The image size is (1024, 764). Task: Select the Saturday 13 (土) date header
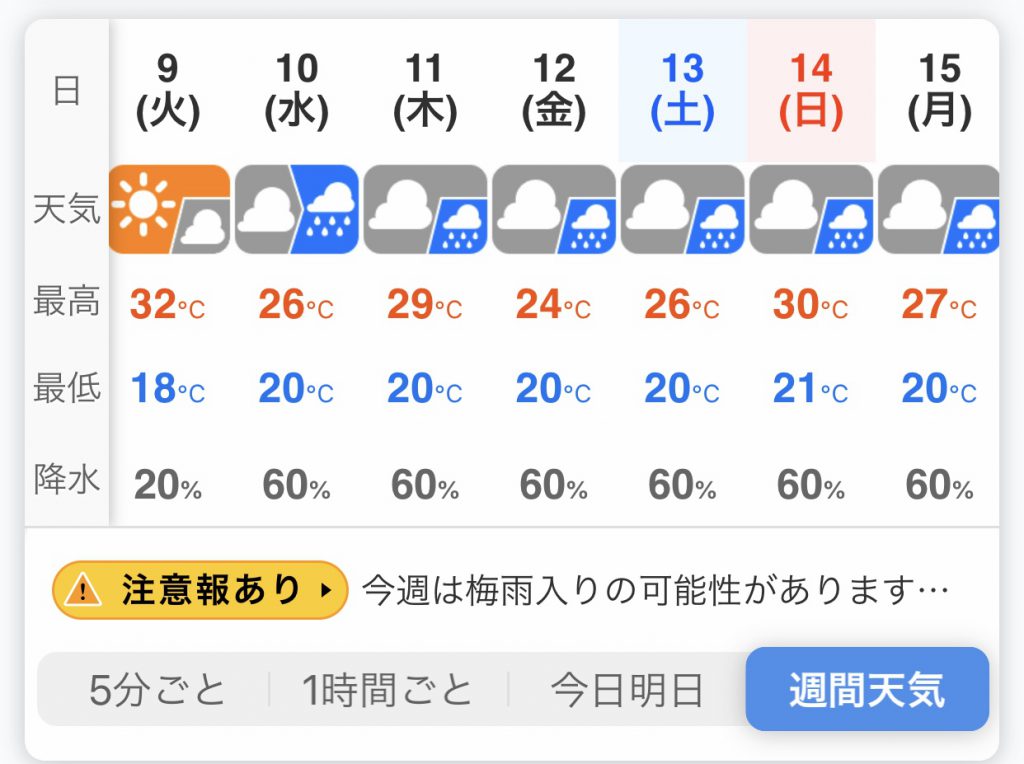(682, 91)
